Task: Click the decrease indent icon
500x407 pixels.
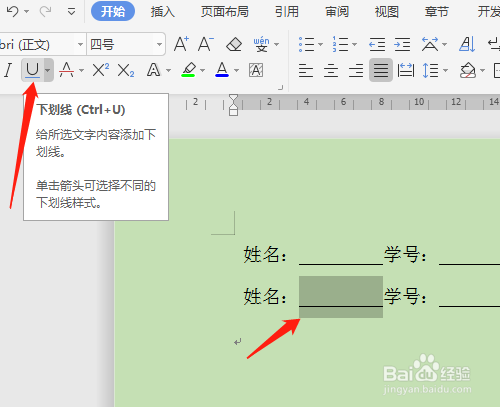Action: [377, 44]
